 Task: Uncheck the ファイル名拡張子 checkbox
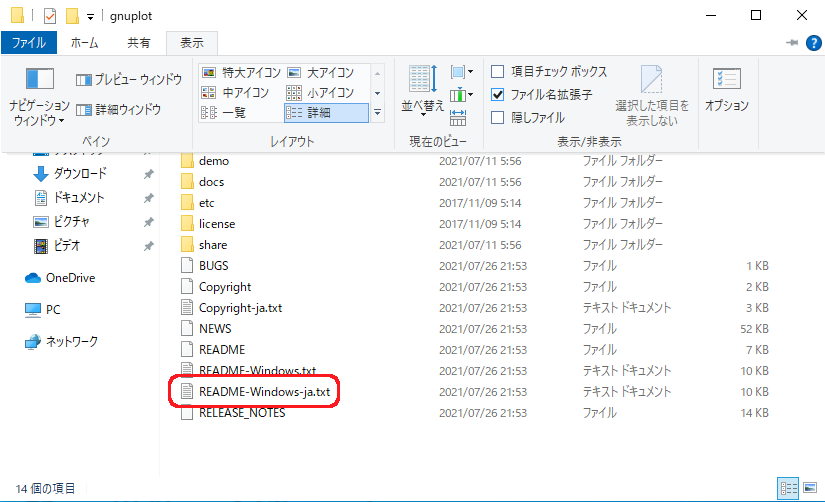tap(498, 94)
